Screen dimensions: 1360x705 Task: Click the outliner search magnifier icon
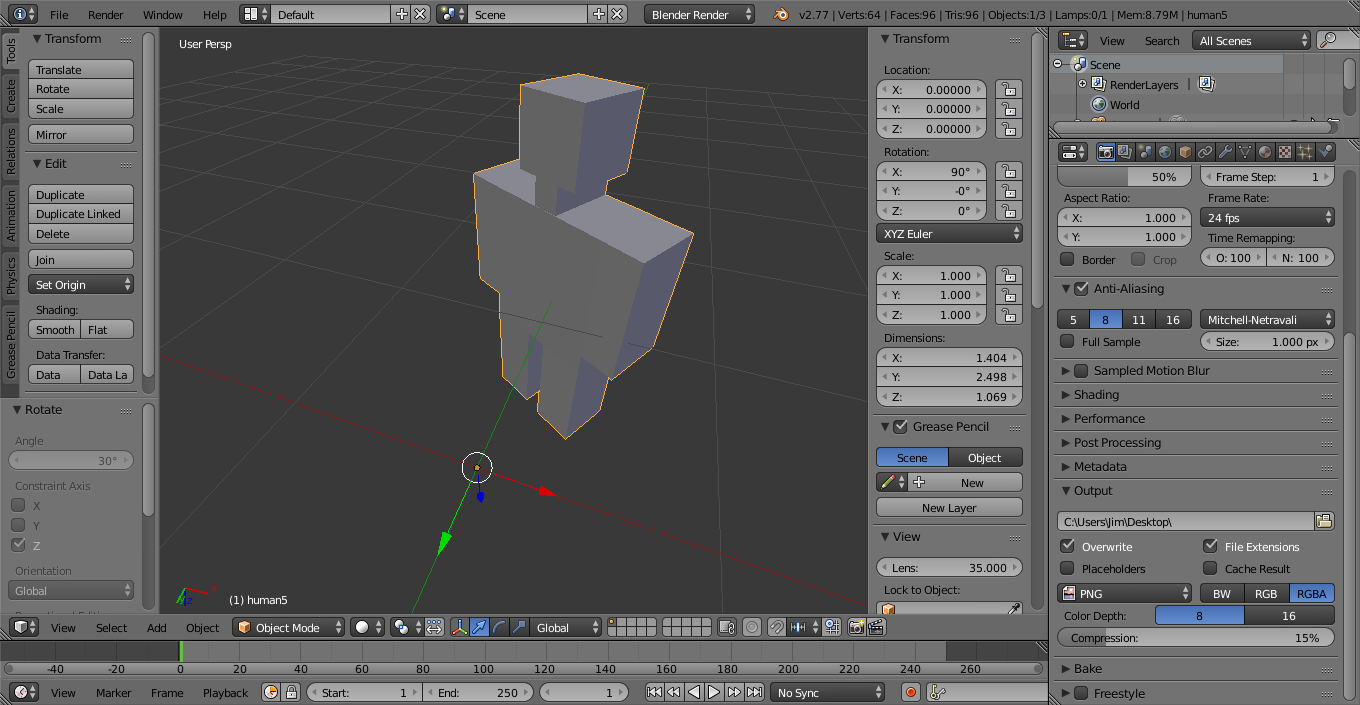coord(1328,40)
